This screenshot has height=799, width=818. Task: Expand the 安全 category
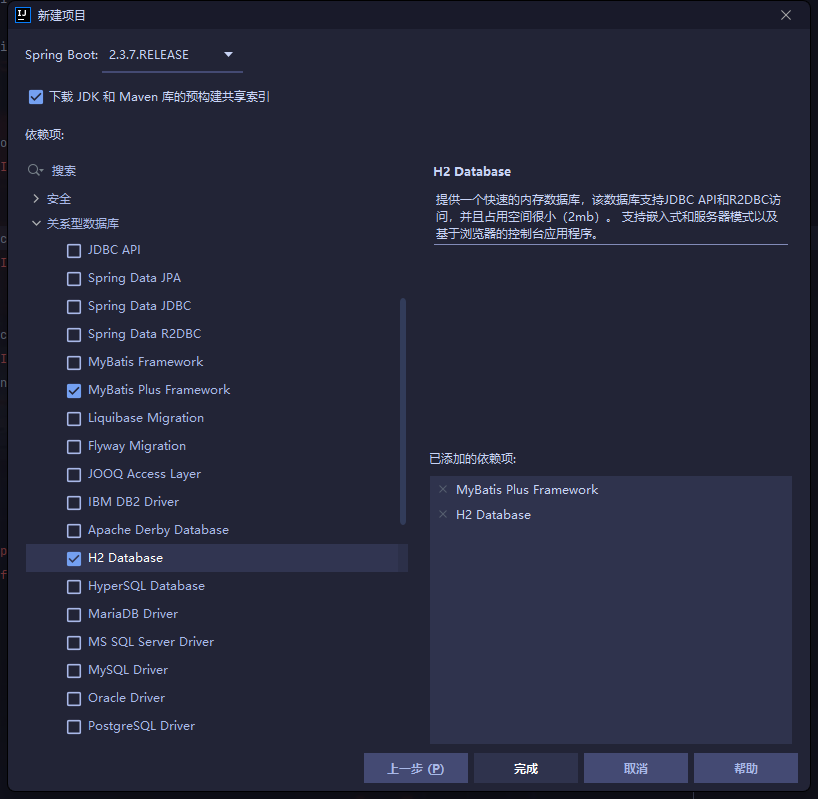(x=37, y=199)
